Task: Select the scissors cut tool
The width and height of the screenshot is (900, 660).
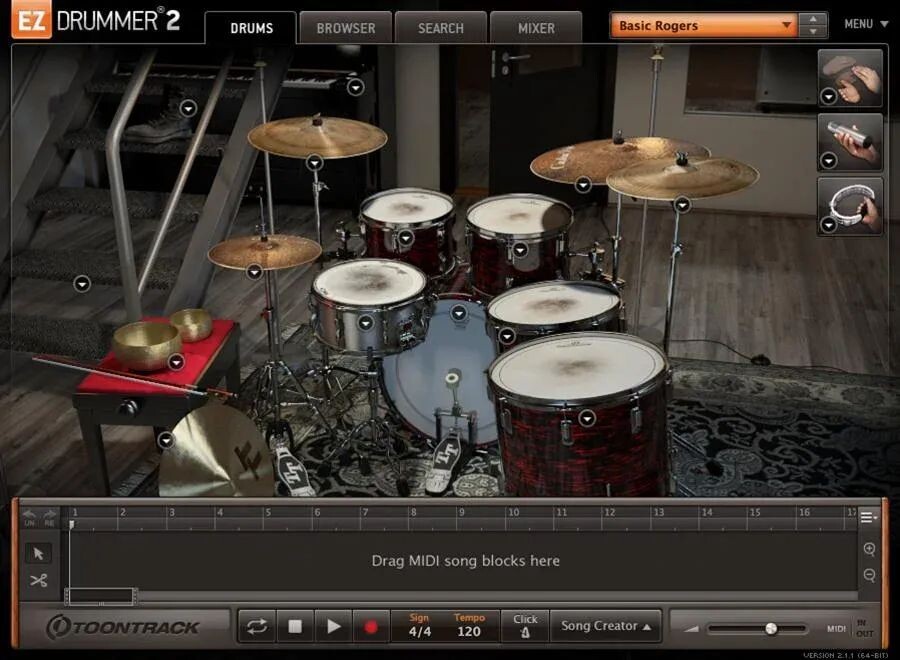Action: [x=36, y=580]
